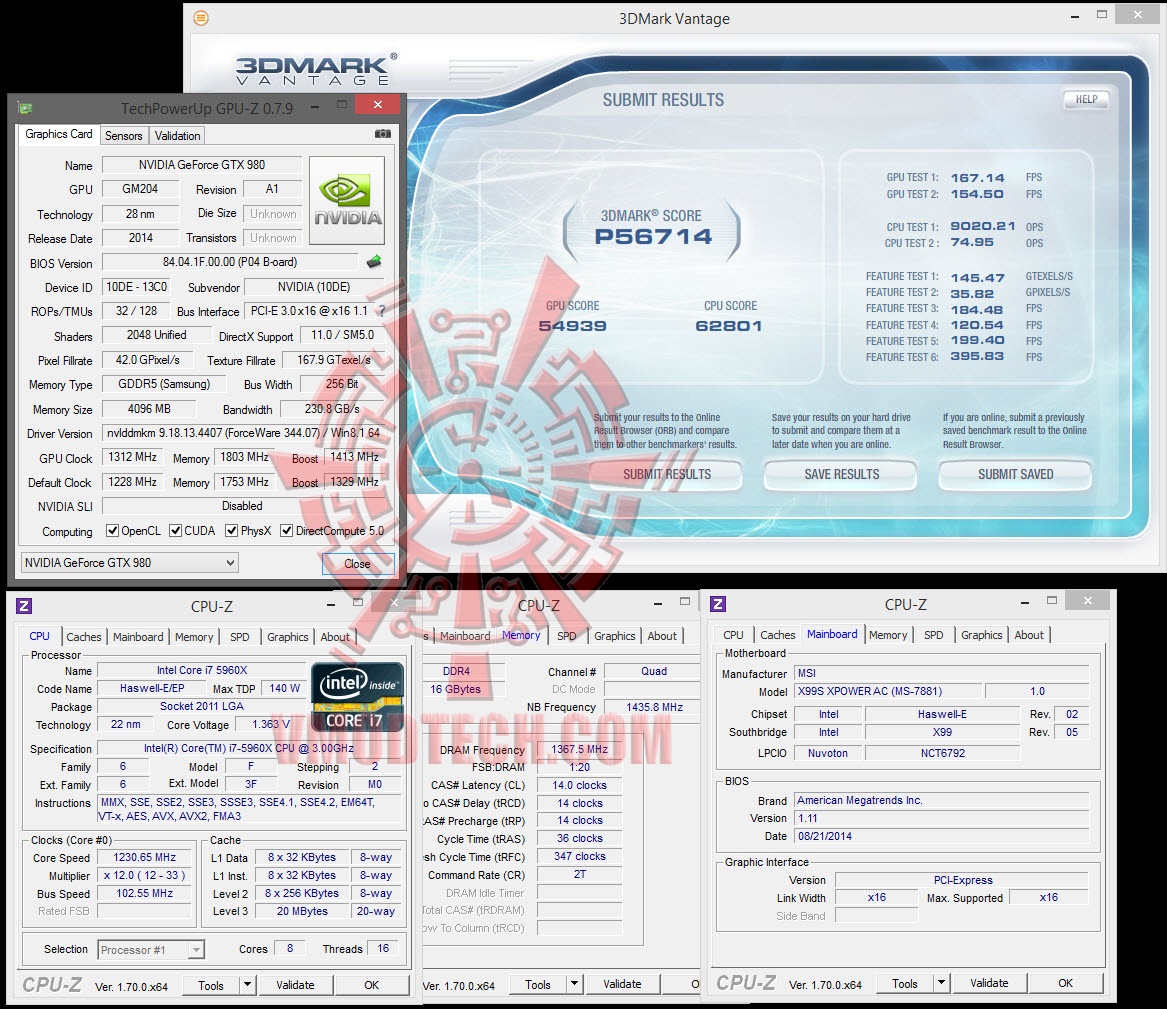This screenshot has width=1167, height=1009.
Task: Open Caches tab in left CPU-Z window
Action: pyautogui.click(x=83, y=637)
